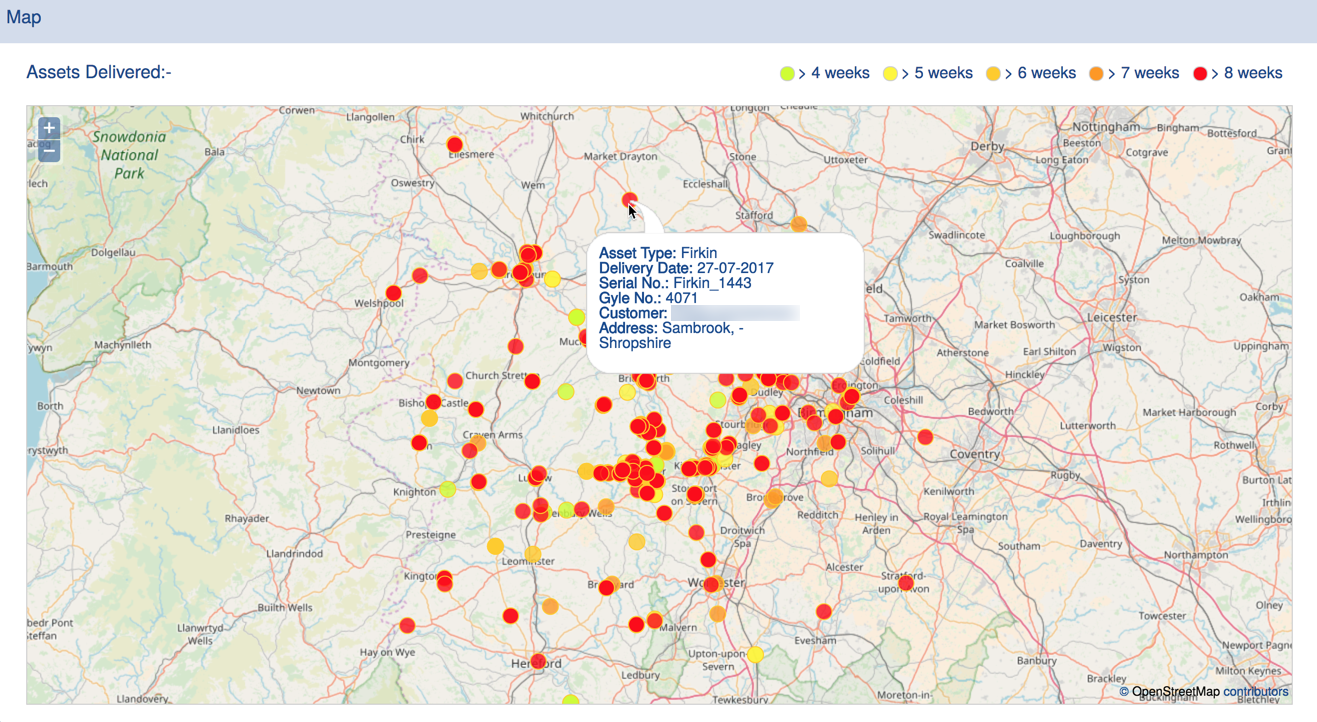
Task: Click the green '> 4 weeks' legend dot
Action: pos(787,73)
